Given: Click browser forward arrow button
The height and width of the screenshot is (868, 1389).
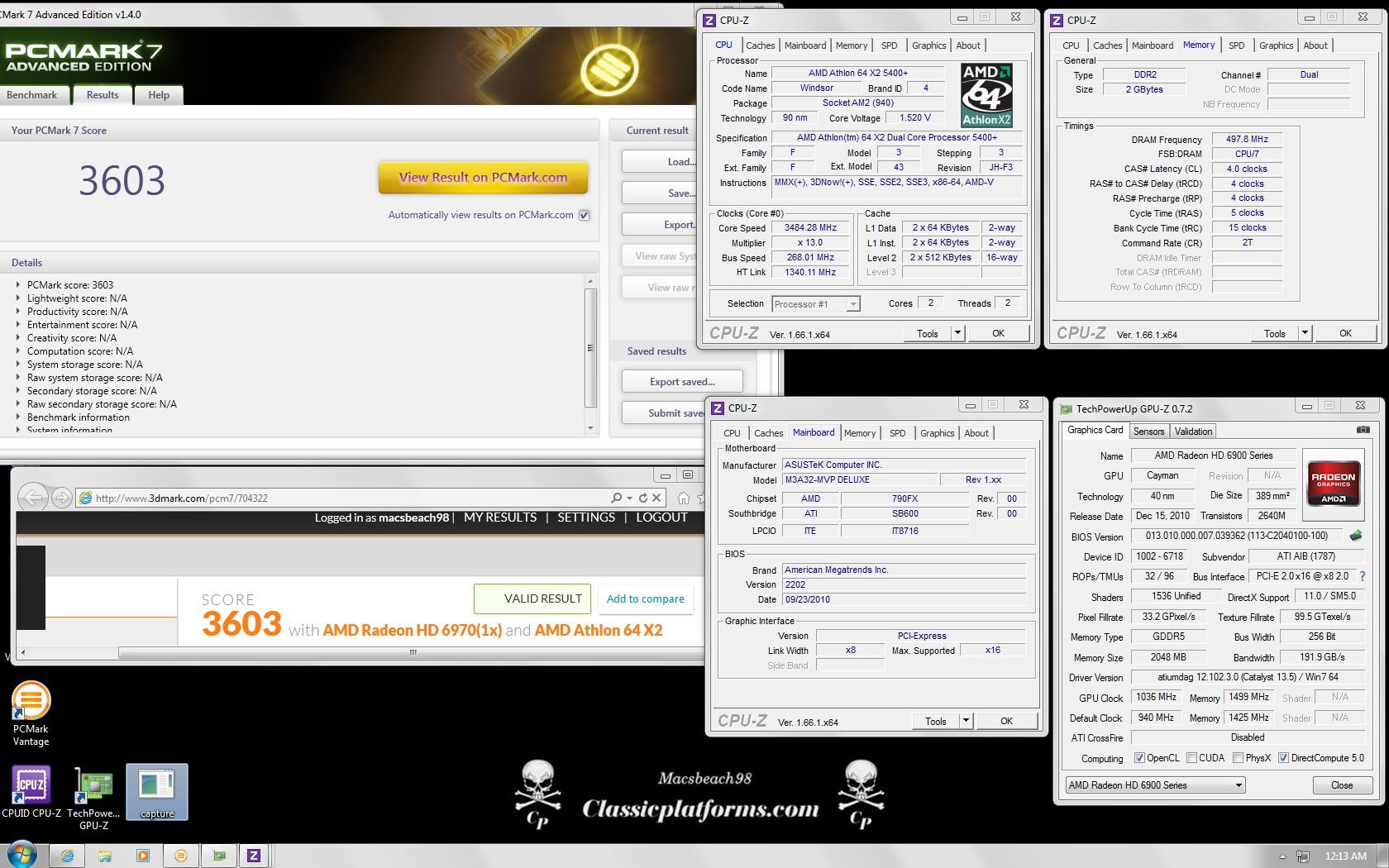Looking at the screenshot, I should [61, 497].
